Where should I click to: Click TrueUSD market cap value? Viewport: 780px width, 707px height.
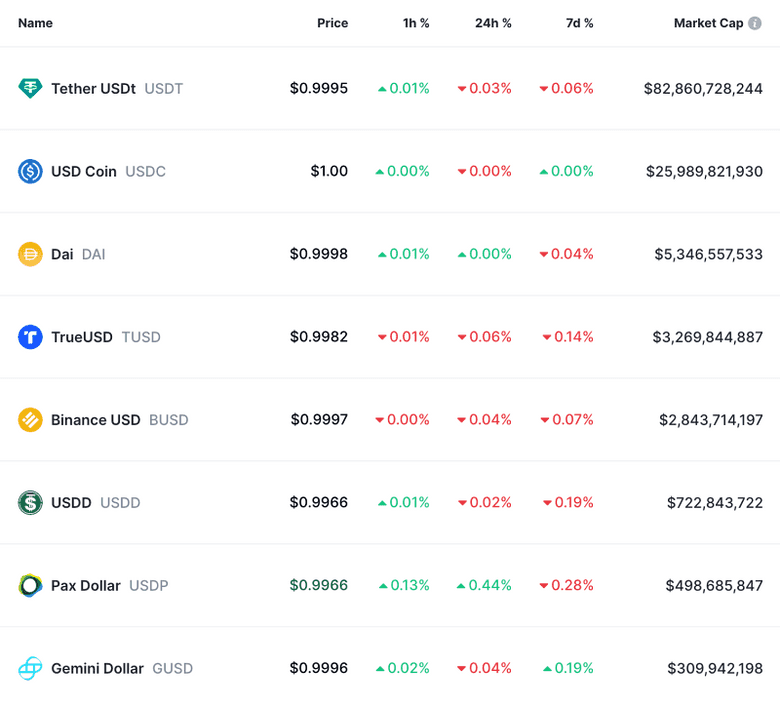tap(707, 337)
